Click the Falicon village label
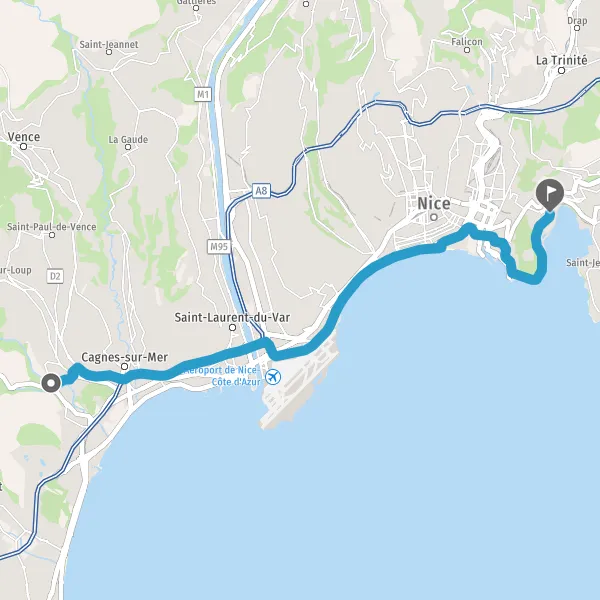The height and width of the screenshot is (600, 600). click(467, 41)
